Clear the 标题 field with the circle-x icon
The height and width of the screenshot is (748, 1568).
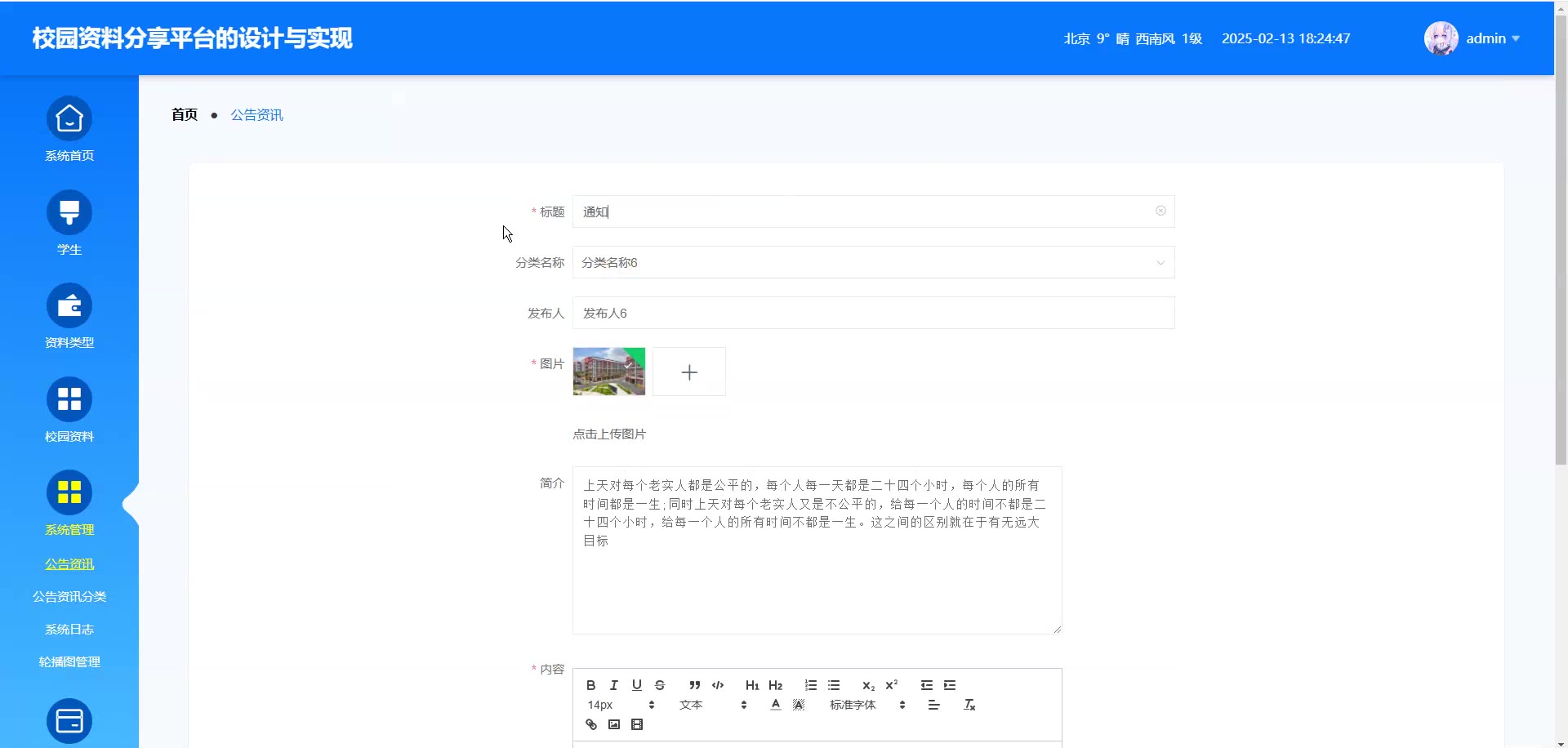[x=1160, y=211]
